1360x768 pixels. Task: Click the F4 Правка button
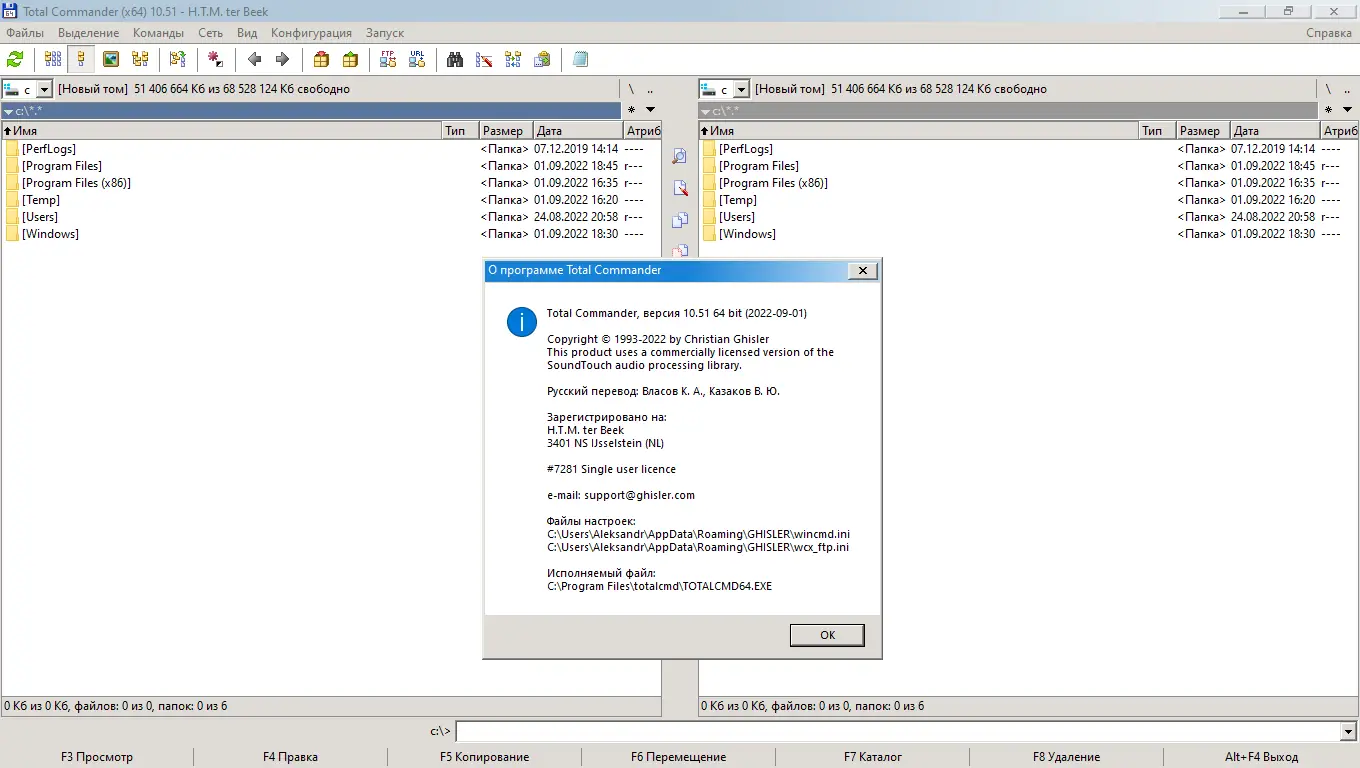pos(290,757)
